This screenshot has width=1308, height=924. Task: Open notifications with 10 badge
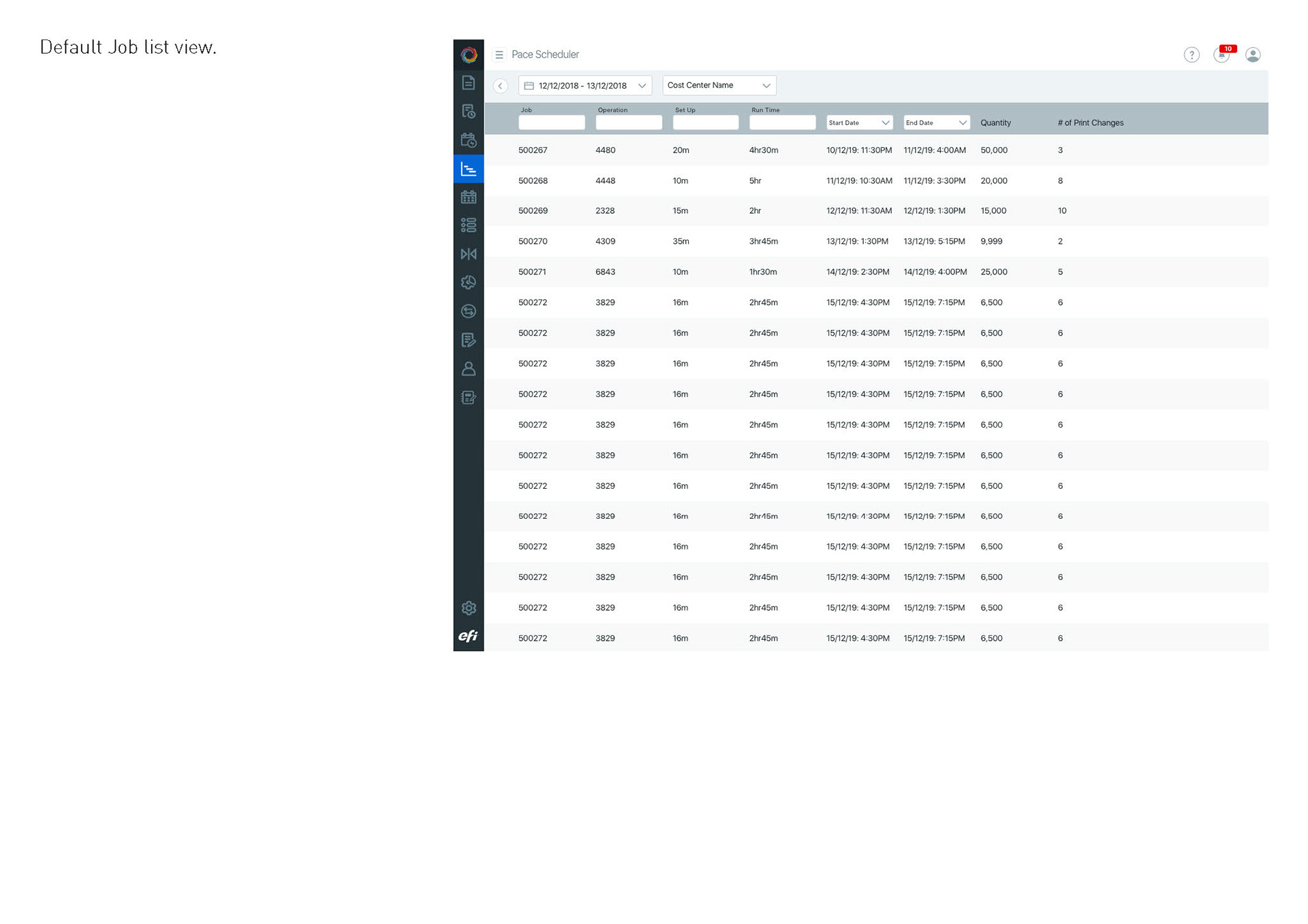click(1221, 55)
